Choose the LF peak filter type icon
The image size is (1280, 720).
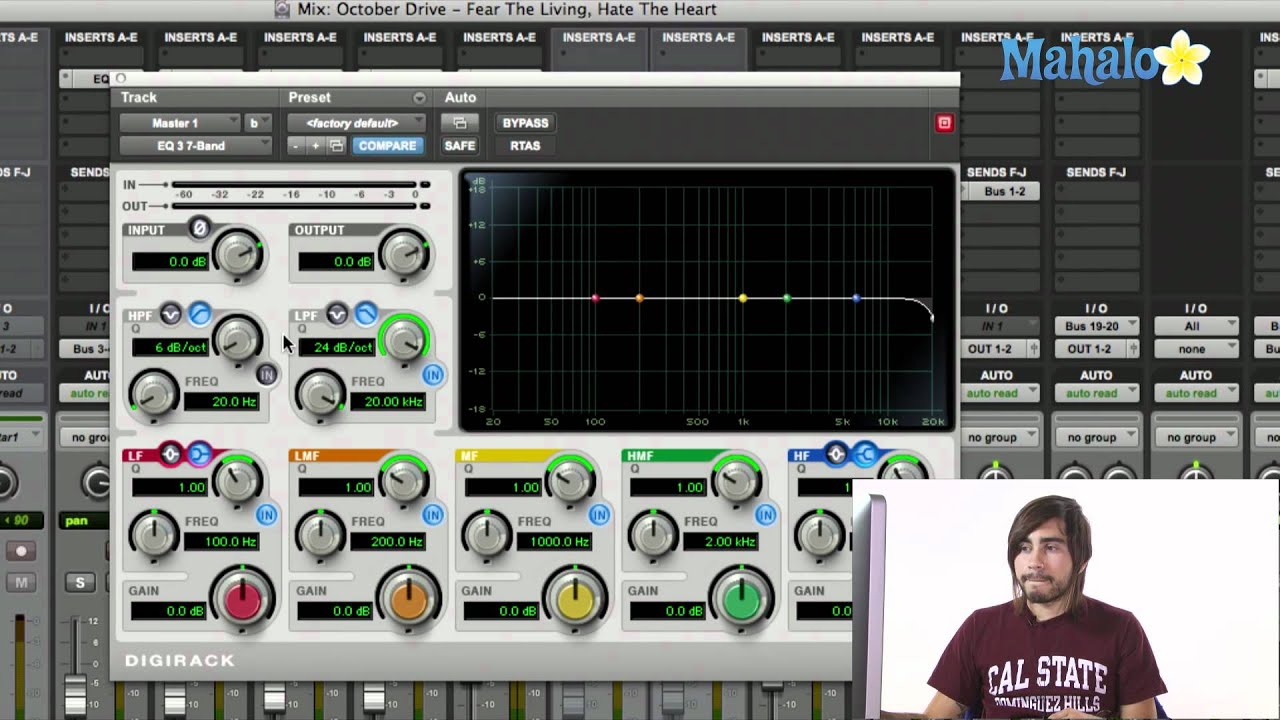171,455
